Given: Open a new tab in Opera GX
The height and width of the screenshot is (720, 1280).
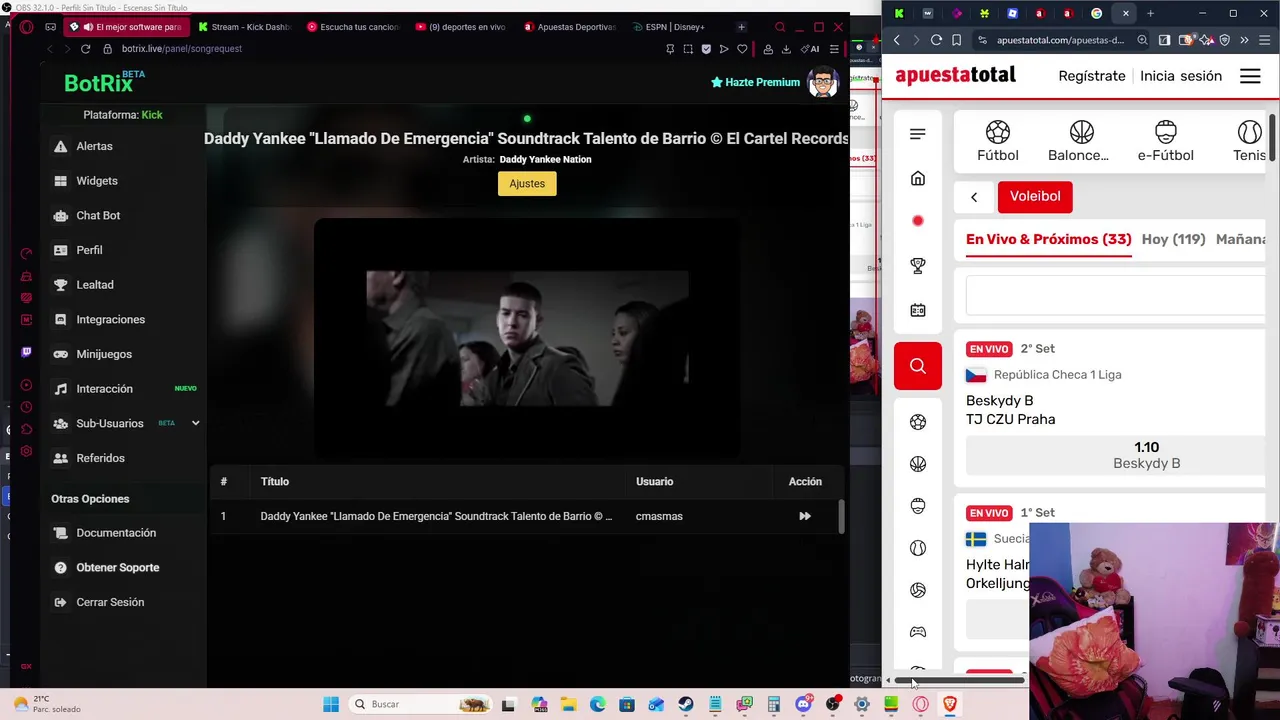Looking at the screenshot, I should coord(741,27).
